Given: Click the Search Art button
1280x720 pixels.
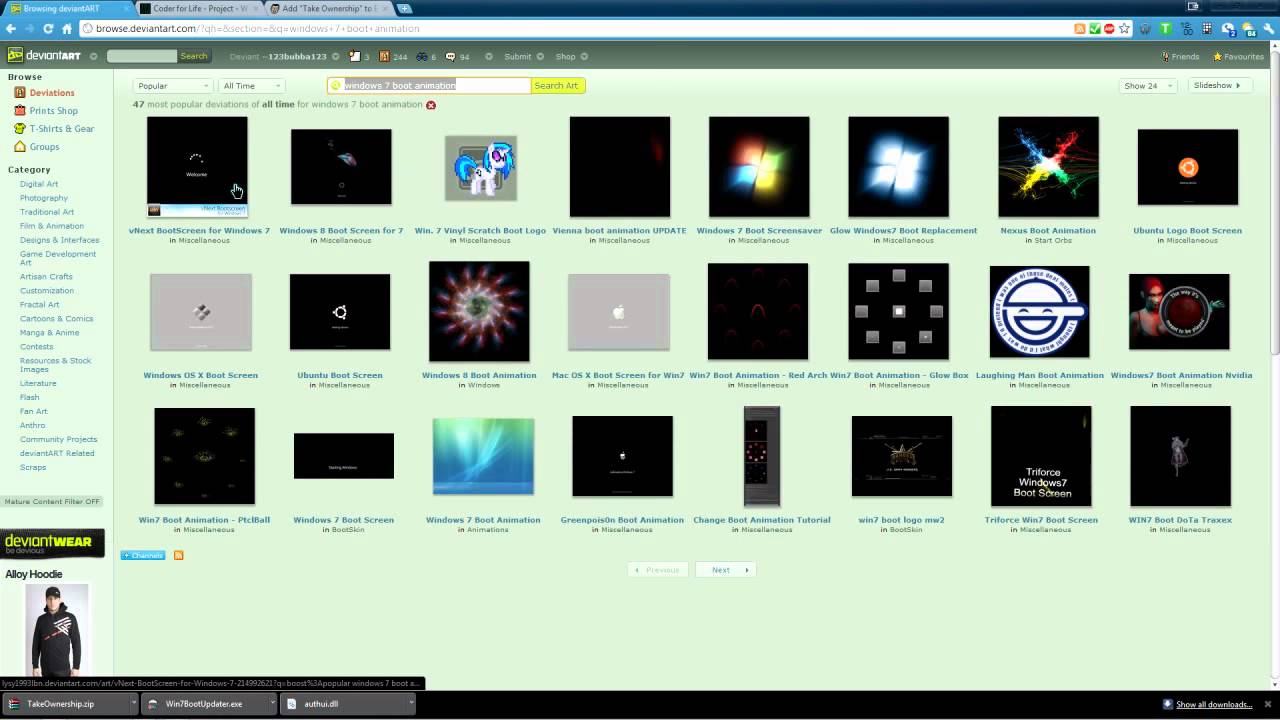Looking at the screenshot, I should click(557, 86).
